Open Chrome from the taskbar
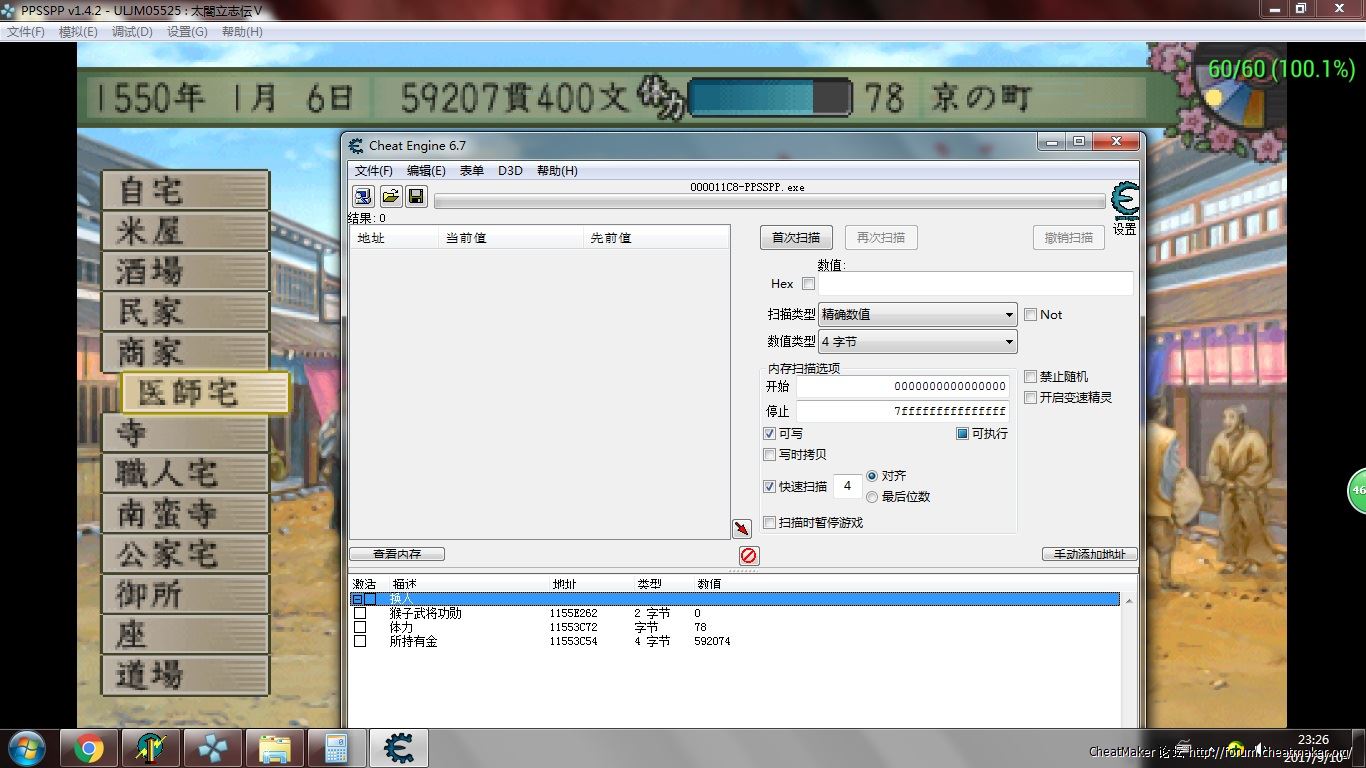Screen dimensions: 1366x768 click(x=88, y=748)
